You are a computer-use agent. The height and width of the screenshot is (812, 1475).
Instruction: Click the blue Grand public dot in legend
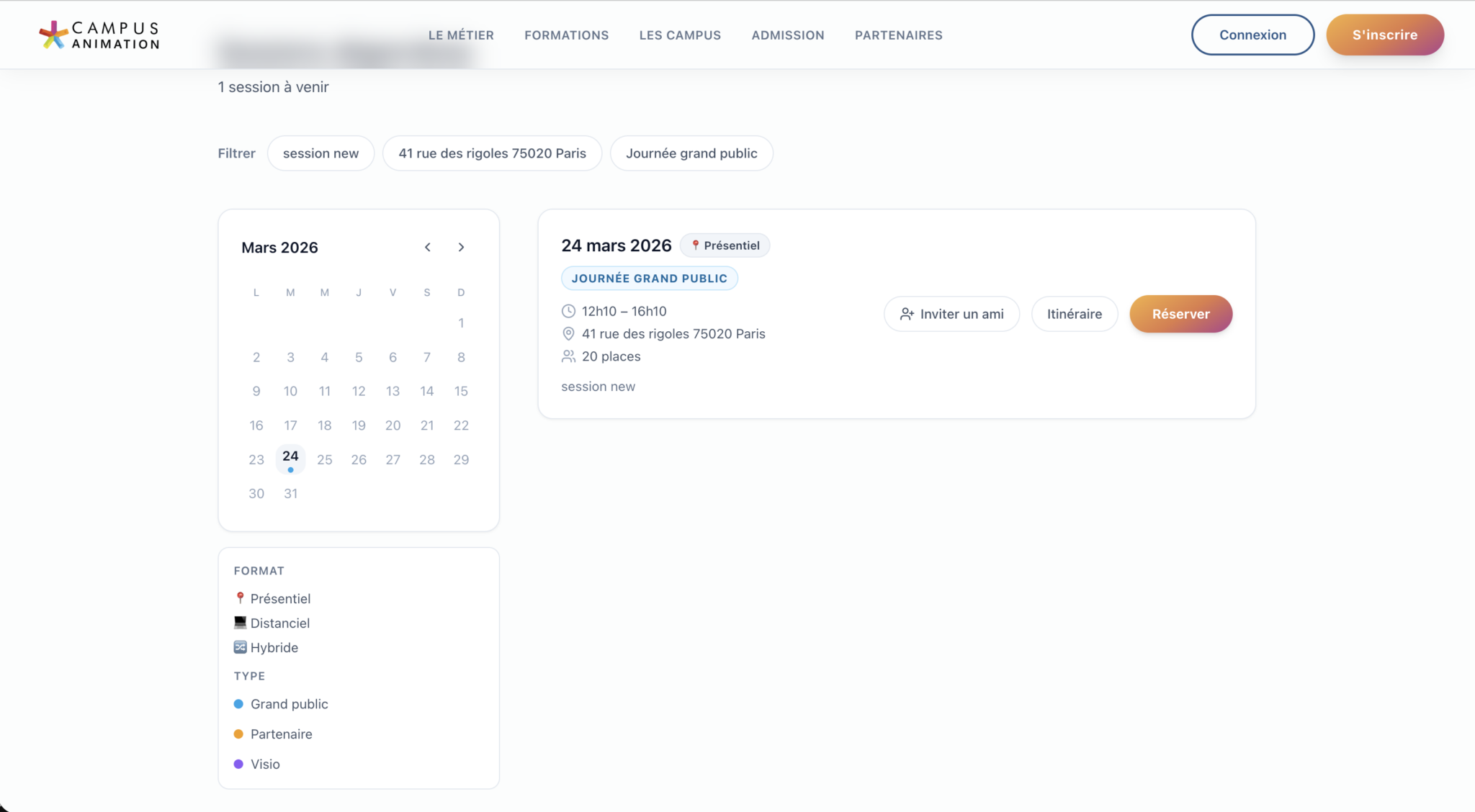pyautogui.click(x=238, y=704)
